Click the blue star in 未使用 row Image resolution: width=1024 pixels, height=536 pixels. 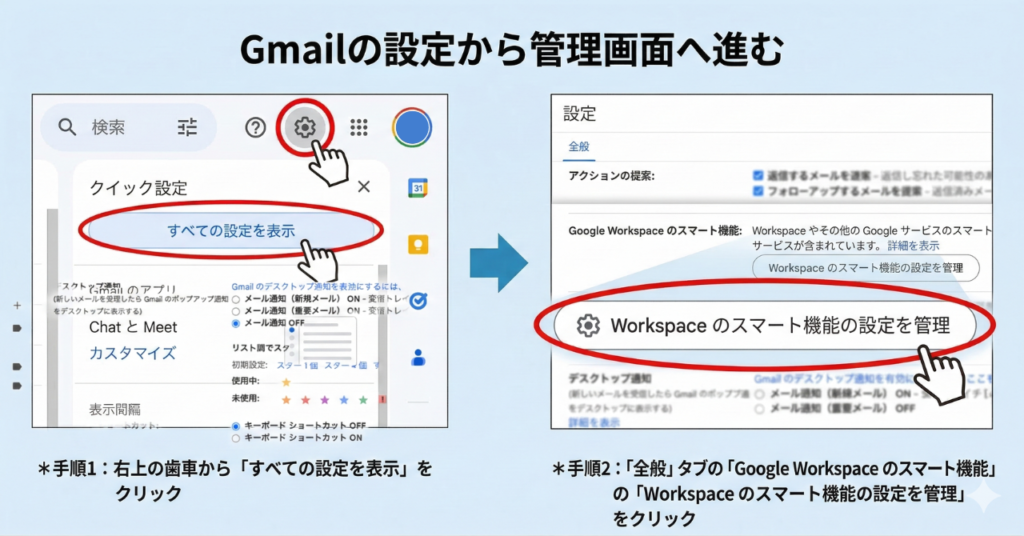coord(344,400)
